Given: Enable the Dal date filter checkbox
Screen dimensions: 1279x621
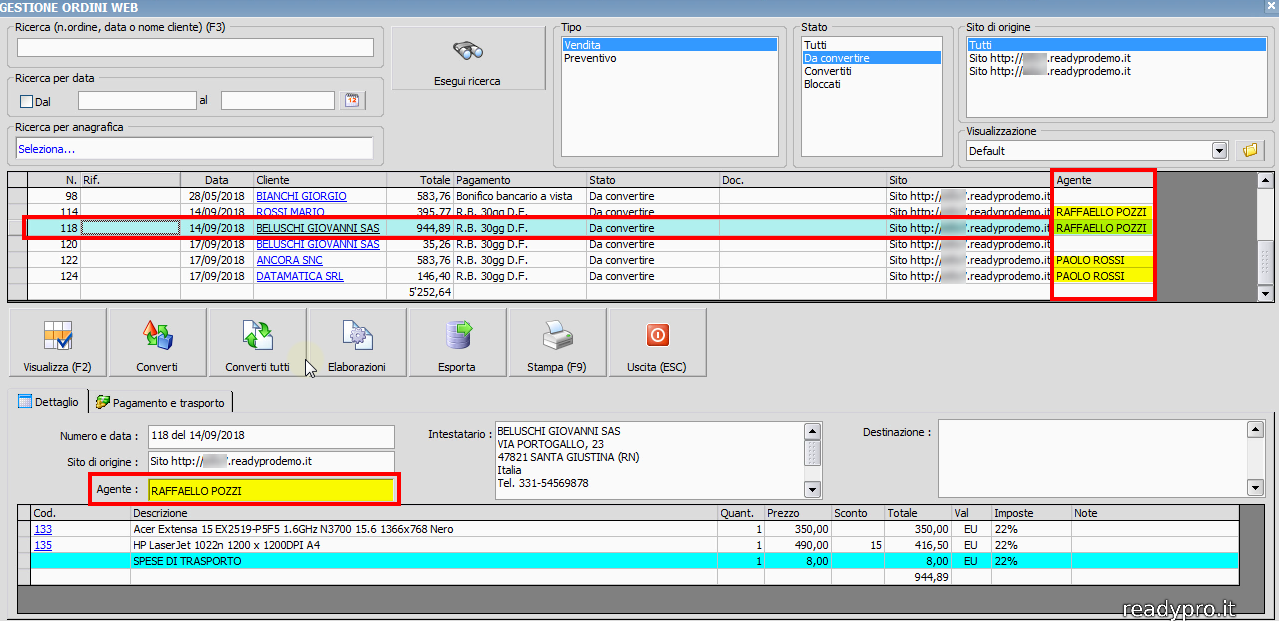Looking at the screenshot, I should (27, 101).
